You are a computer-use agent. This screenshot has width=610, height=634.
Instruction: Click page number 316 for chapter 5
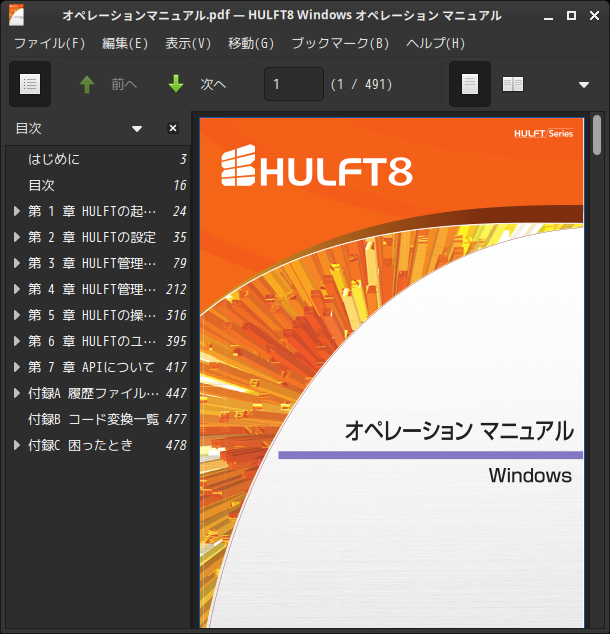[x=176, y=315]
